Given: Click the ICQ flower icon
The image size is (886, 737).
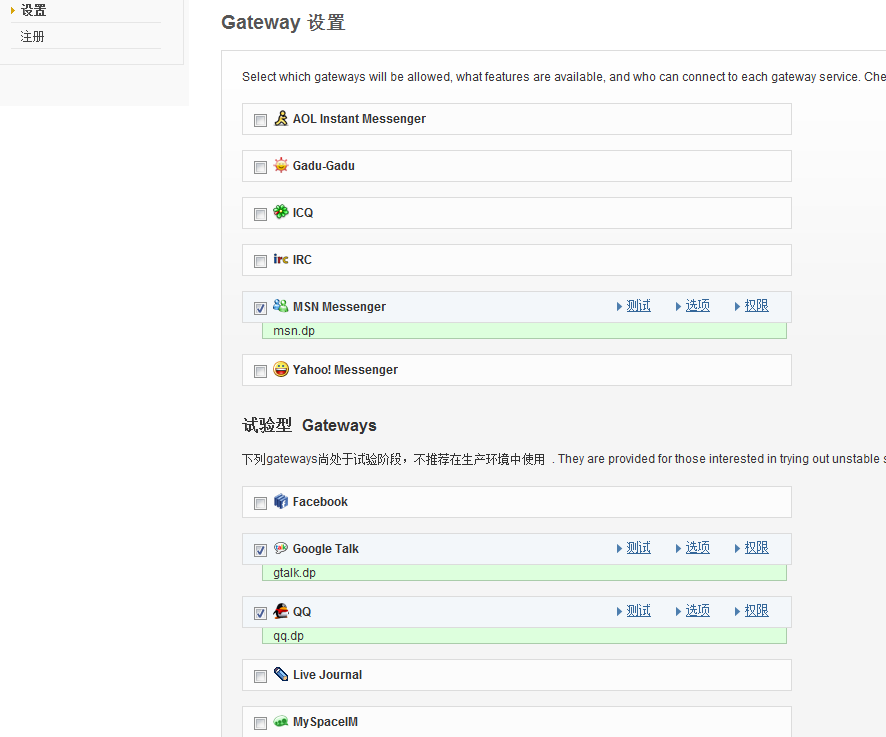Looking at the screenshot, I should click(281, 212).
